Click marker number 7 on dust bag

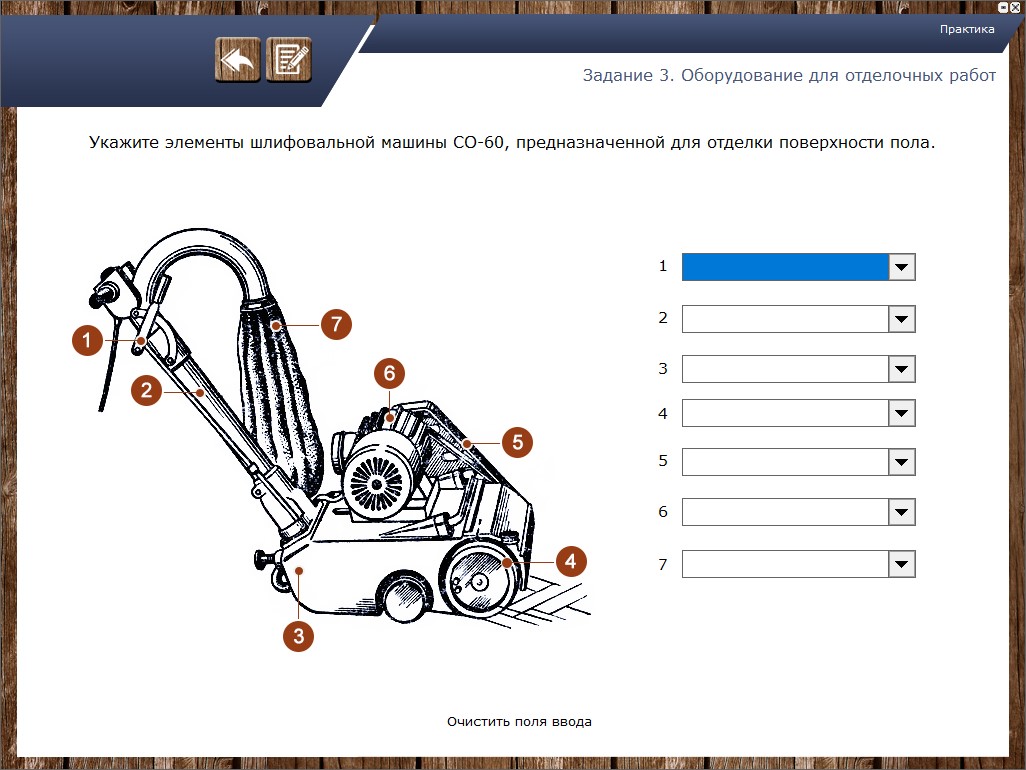point(337,324)
